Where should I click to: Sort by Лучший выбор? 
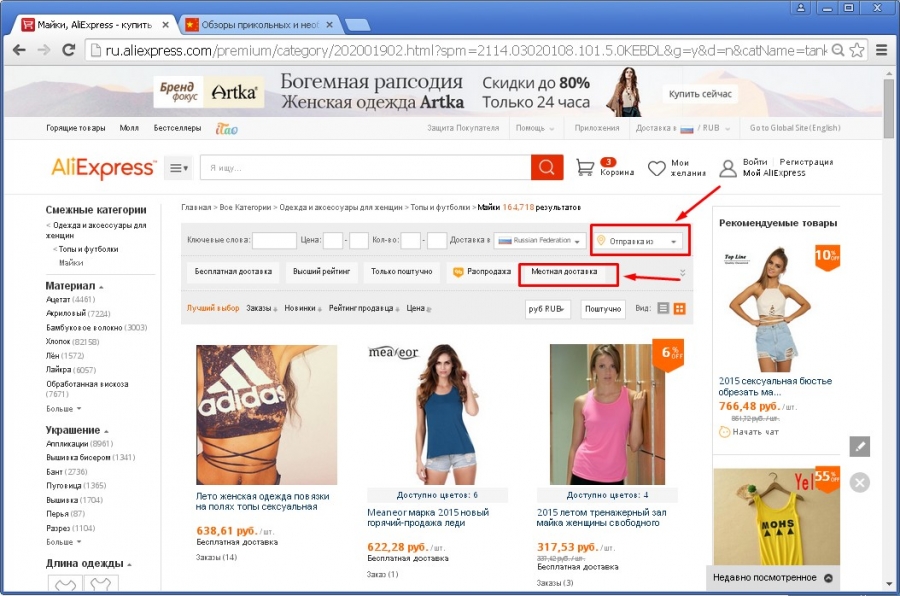(x=213, y=308)
